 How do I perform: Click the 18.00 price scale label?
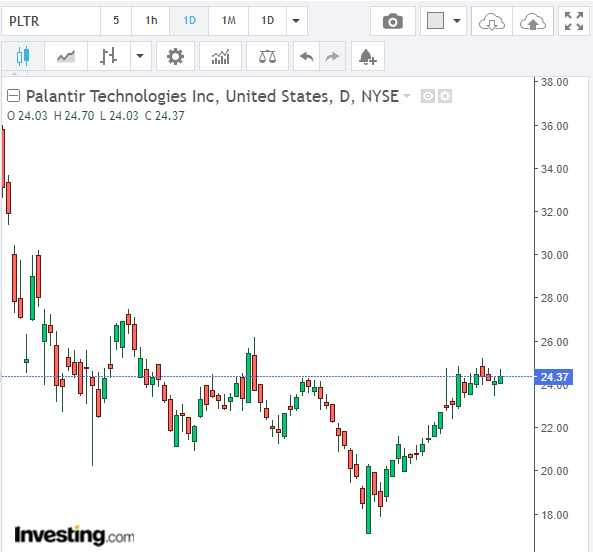554,515
